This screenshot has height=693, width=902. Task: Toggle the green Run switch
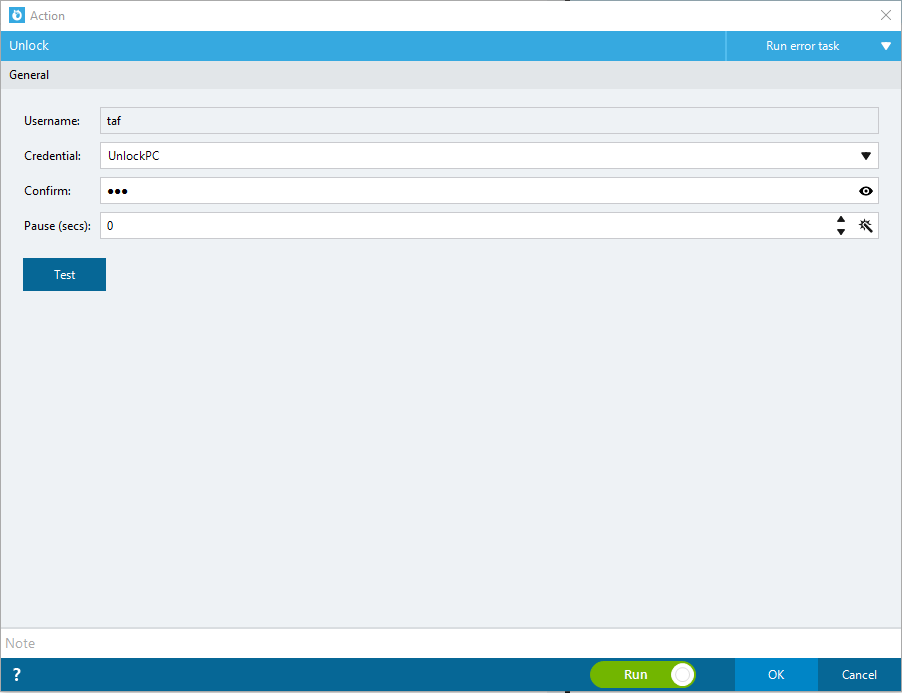coord(643,675)
